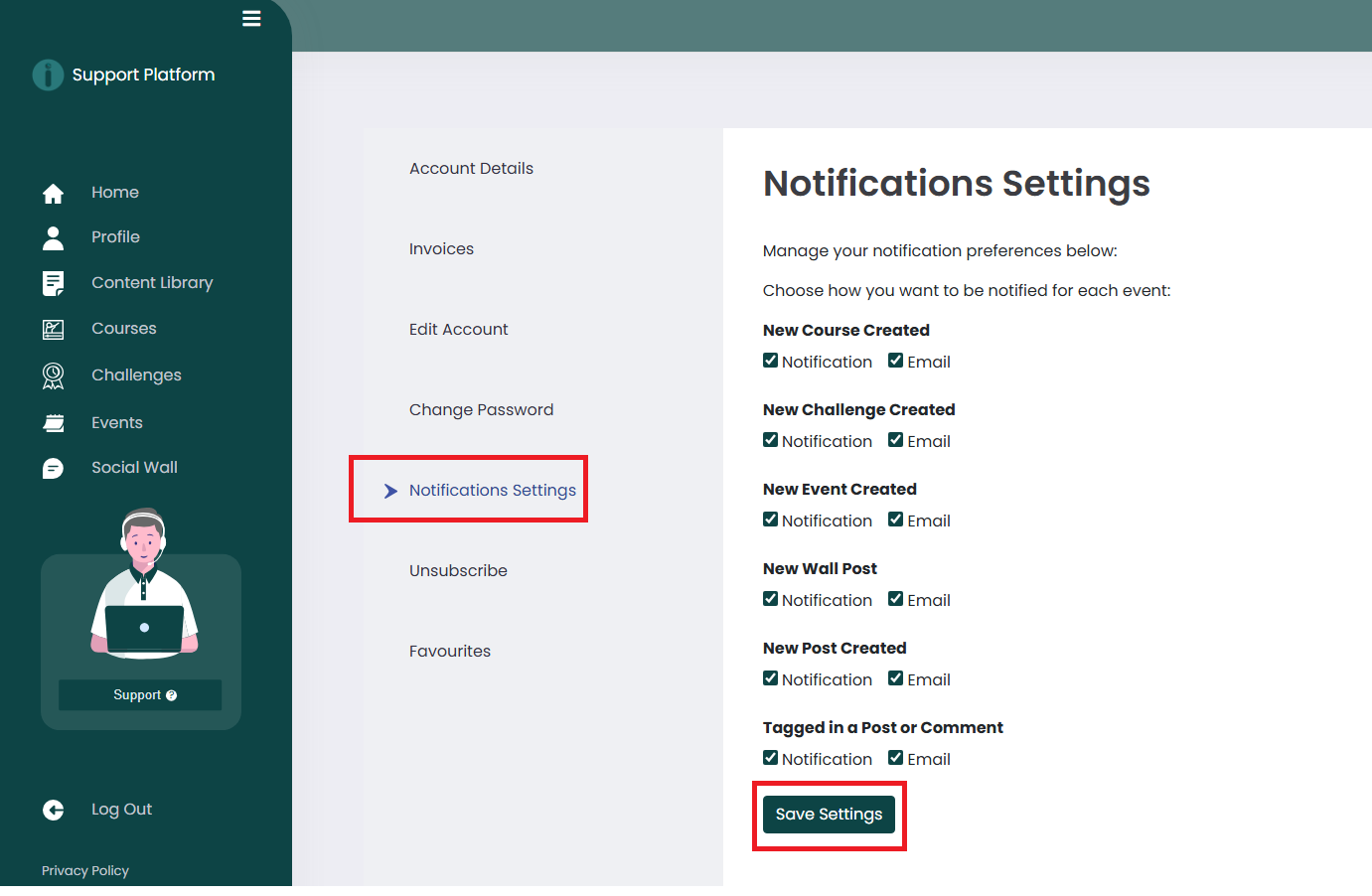Click the New Challenge Created label
The width and height of the screenshot is (1372, 896).
pos(858,410)
